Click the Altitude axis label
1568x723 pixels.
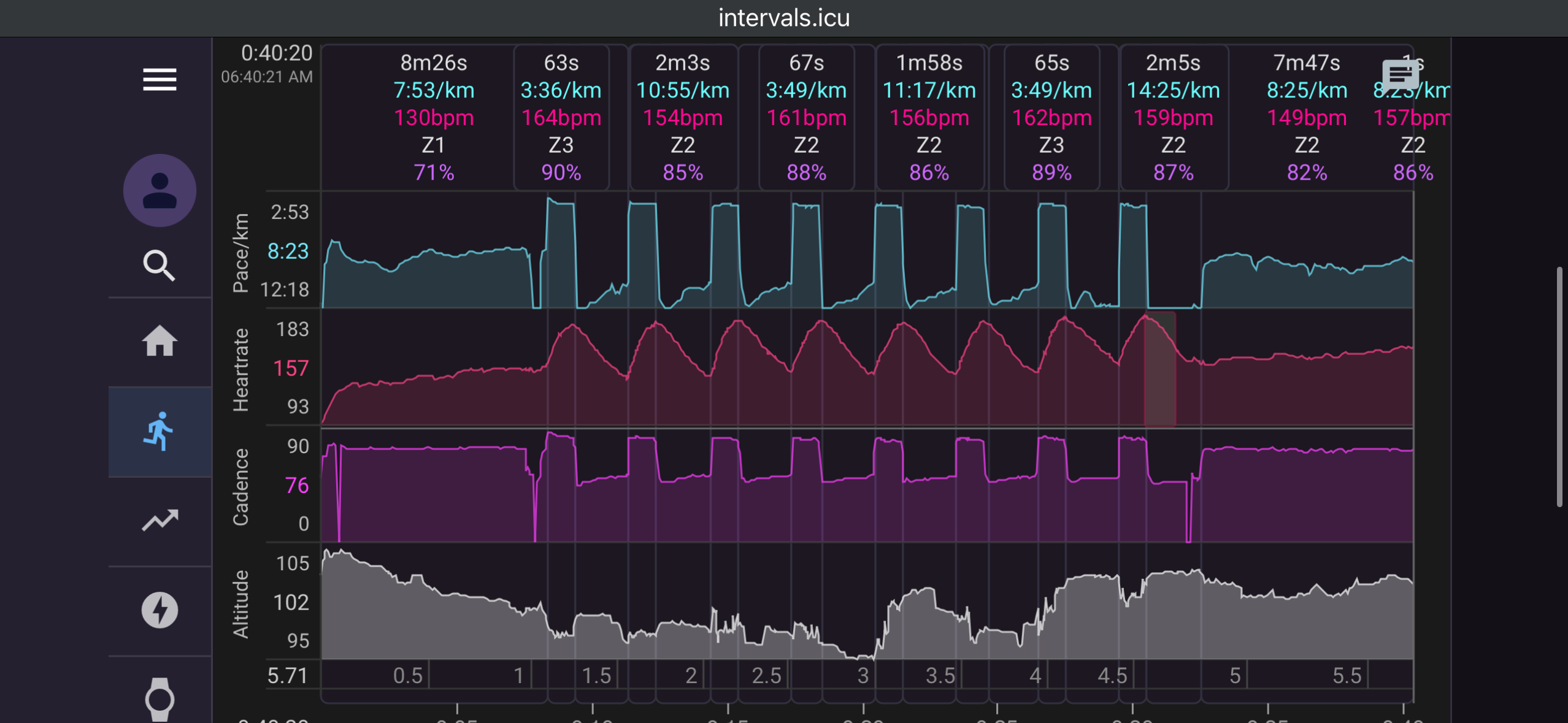pyautogui.click(x=240, y=604)
